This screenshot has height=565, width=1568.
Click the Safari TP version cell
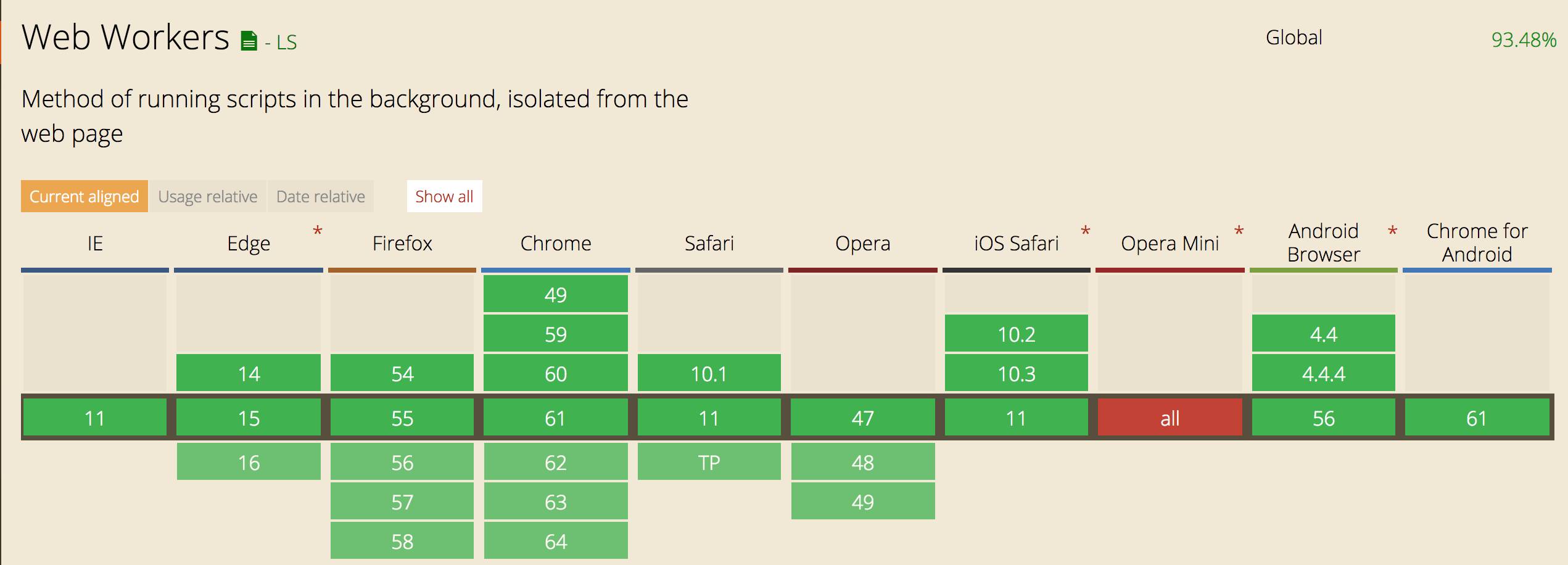[709, 462]
